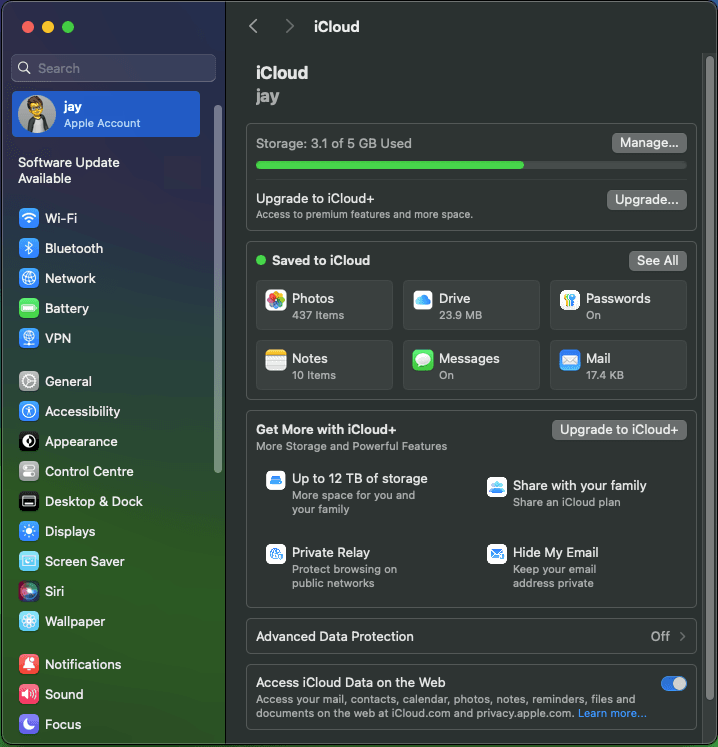Click the Manage... storage button
Screen dimensions: 718x747
[x=649, y=143]
